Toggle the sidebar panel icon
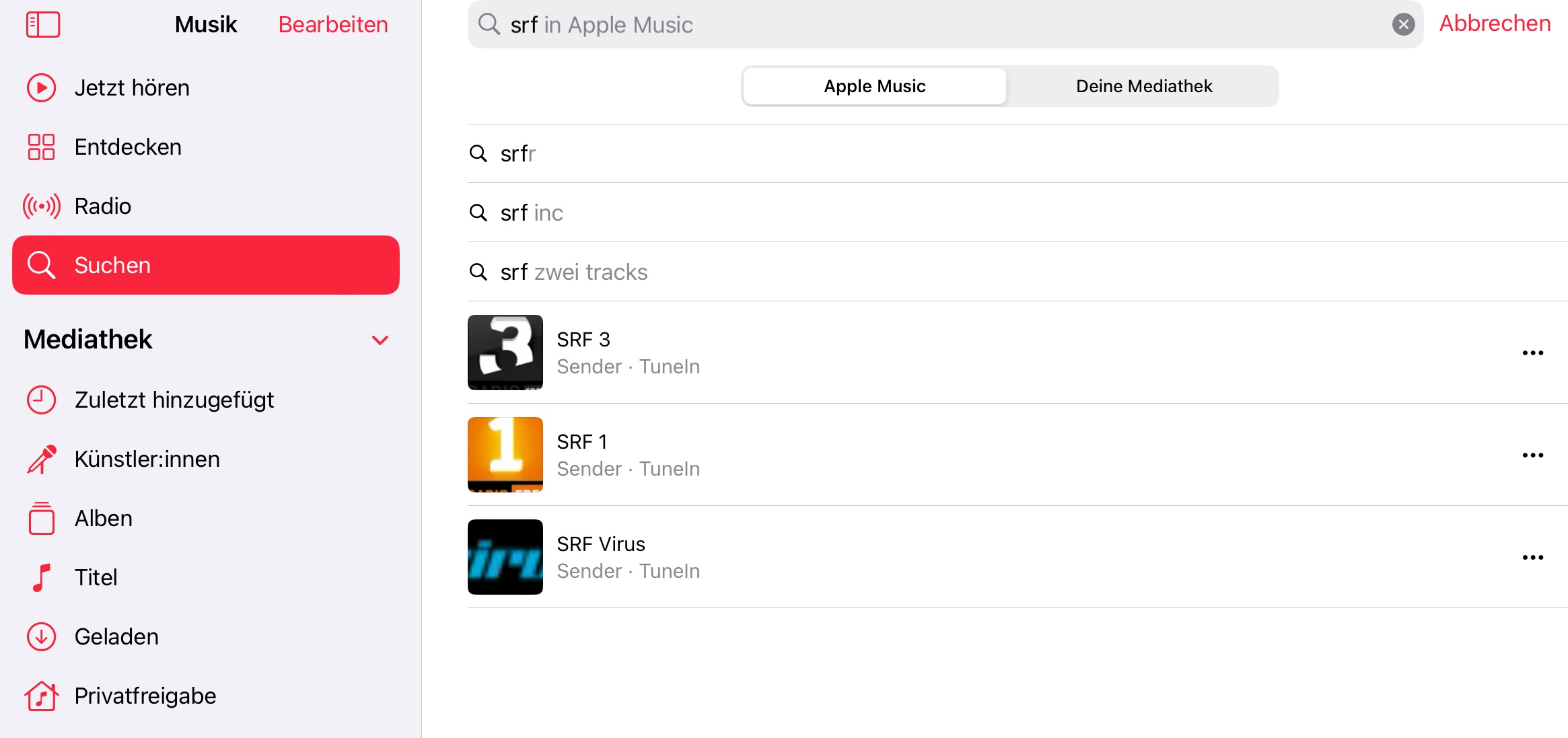Image resolution: width=1568 pixels, height=738 pixels. [42, 25]
